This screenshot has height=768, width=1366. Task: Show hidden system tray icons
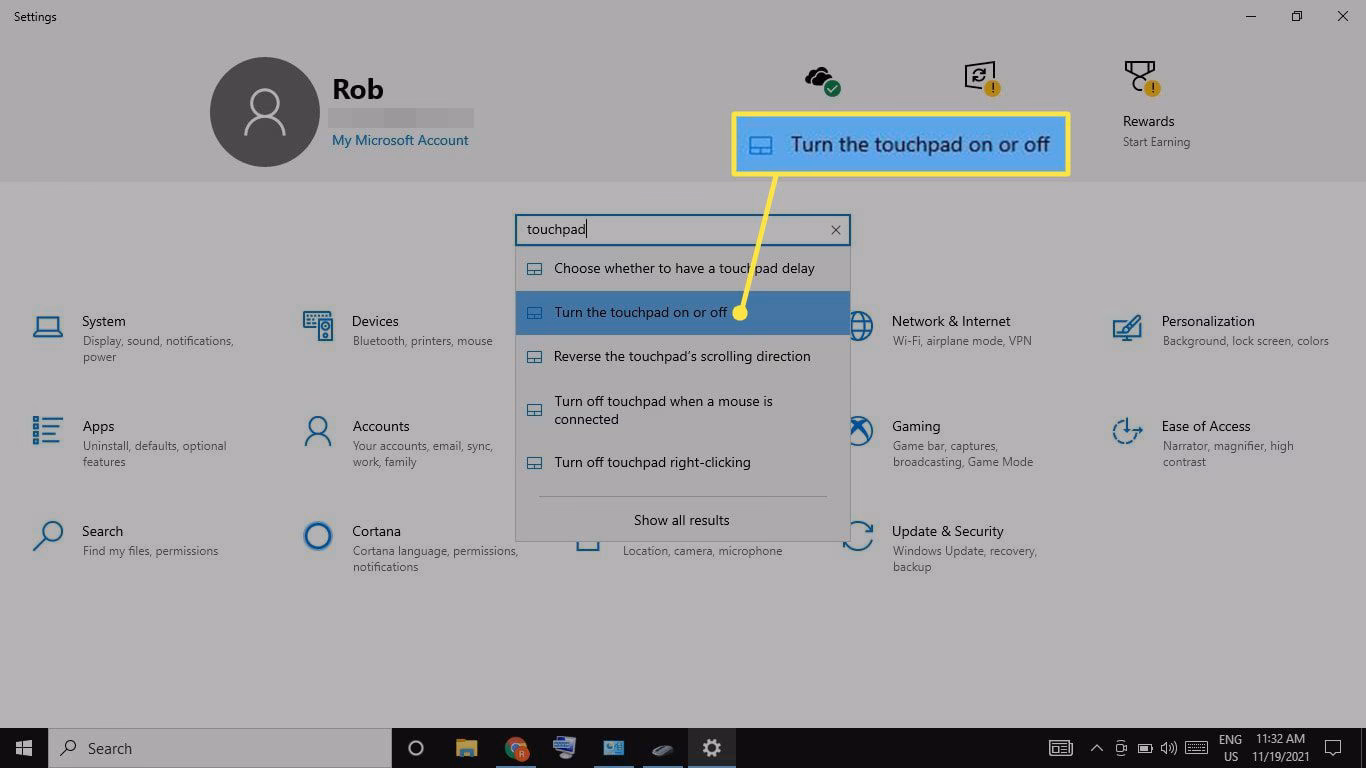pyautogui.click(x=1096, y=748)
